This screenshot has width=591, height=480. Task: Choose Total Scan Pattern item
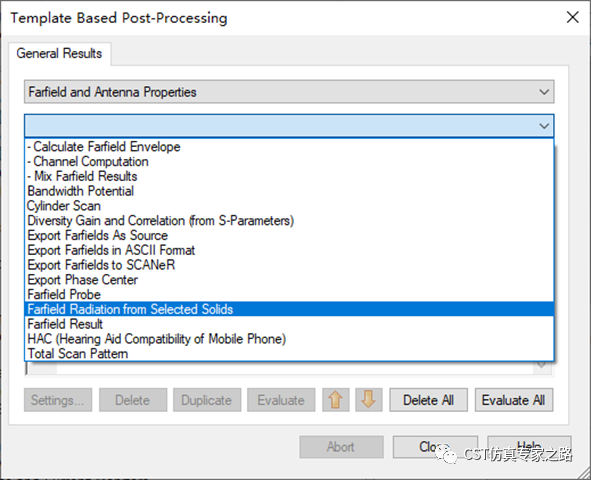click(x=289, y=353)
